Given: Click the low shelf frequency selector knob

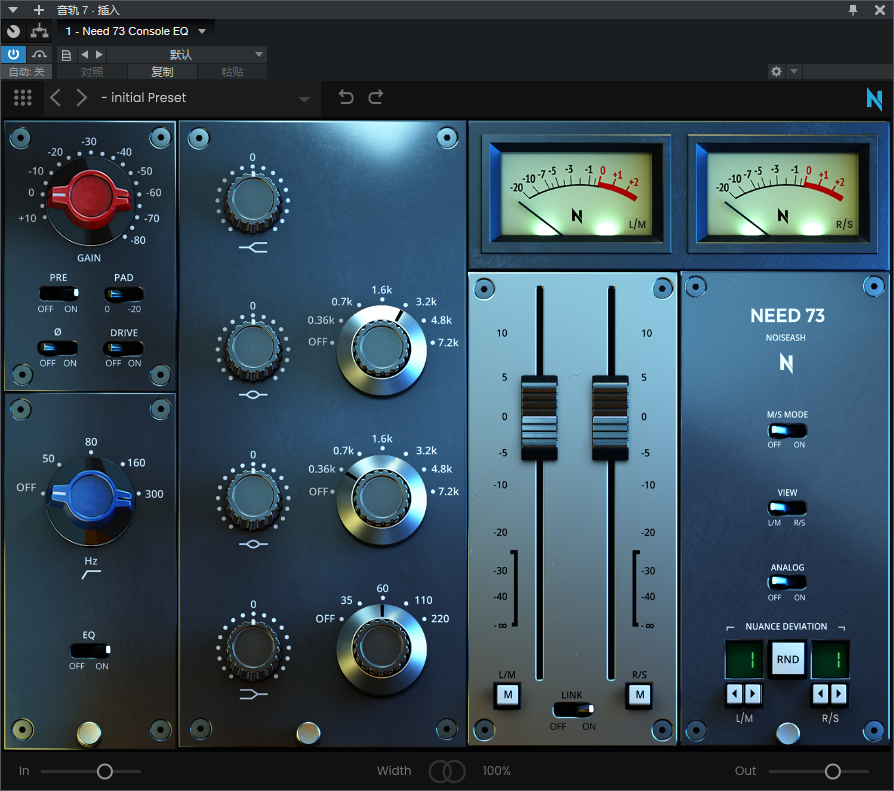Looking at the screenshot, I should [381, 649].
